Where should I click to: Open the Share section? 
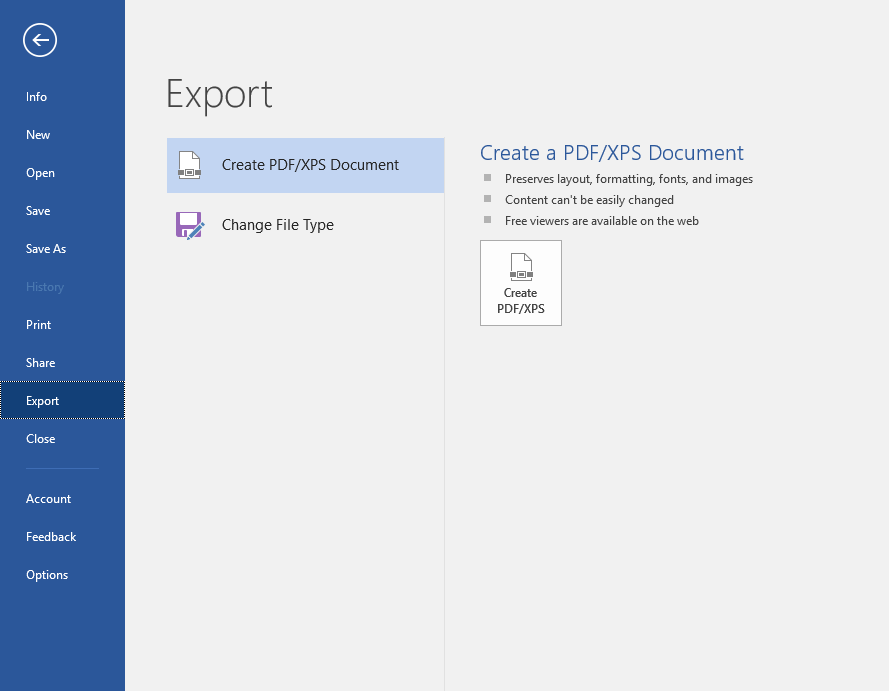40,362
